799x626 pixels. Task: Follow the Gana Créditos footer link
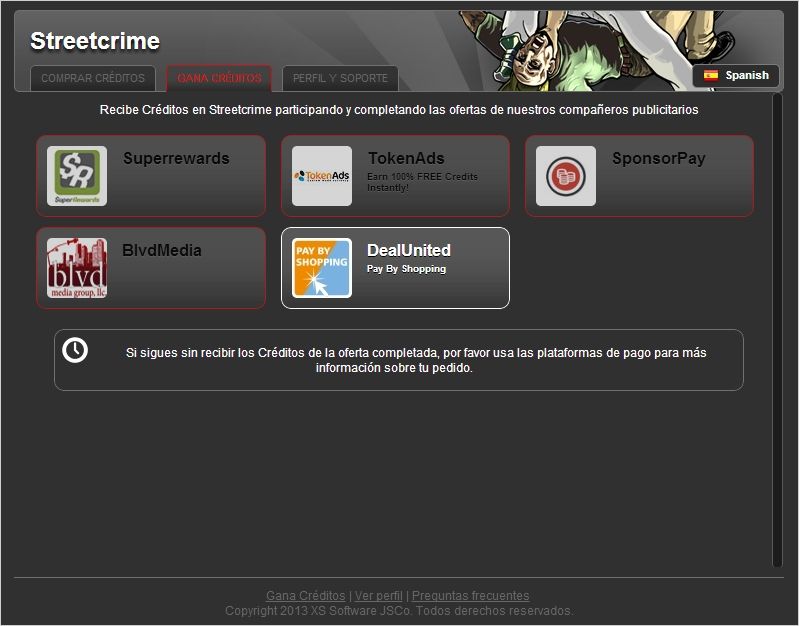[x=305, y=595]
